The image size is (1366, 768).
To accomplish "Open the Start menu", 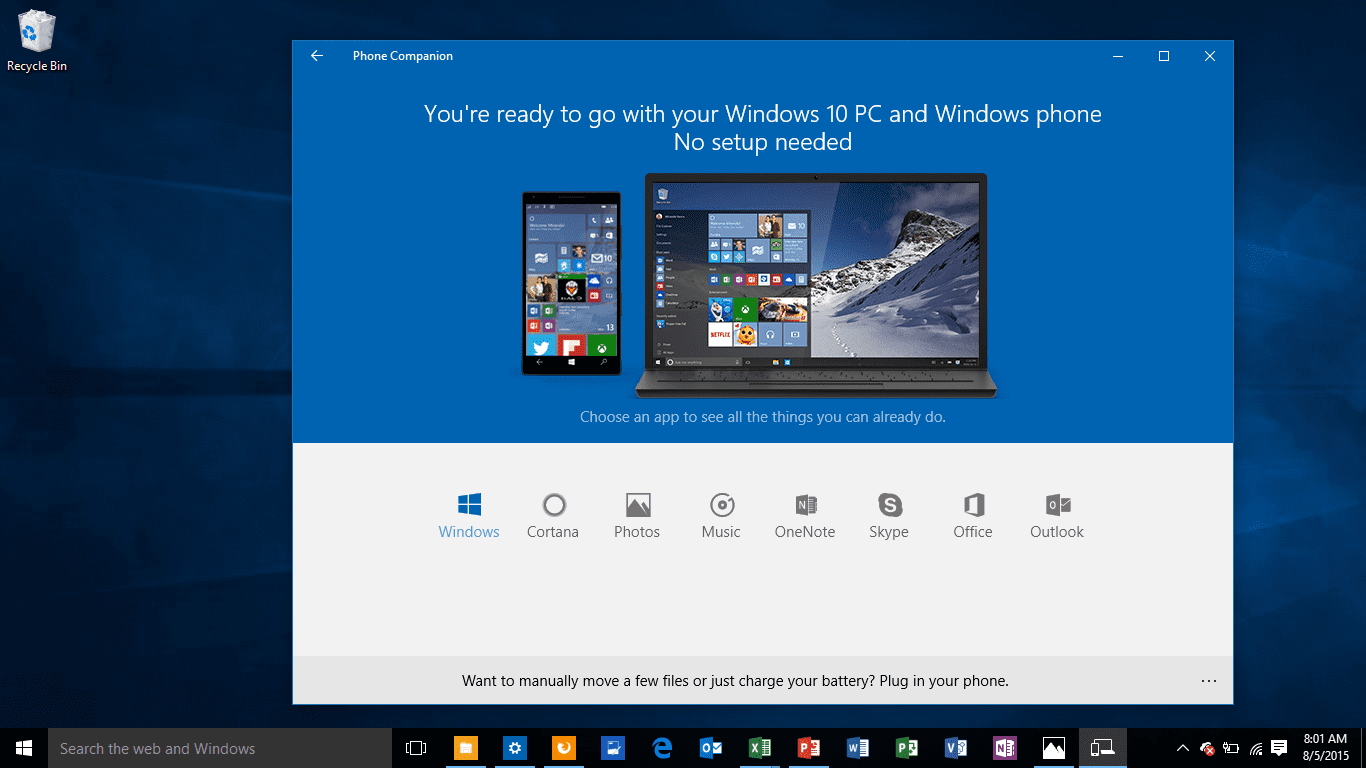I will click(24, 748).
